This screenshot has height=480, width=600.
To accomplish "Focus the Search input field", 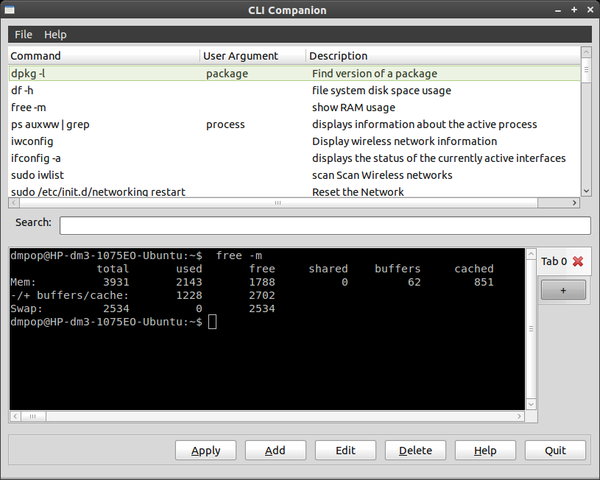I will [325, 225].
